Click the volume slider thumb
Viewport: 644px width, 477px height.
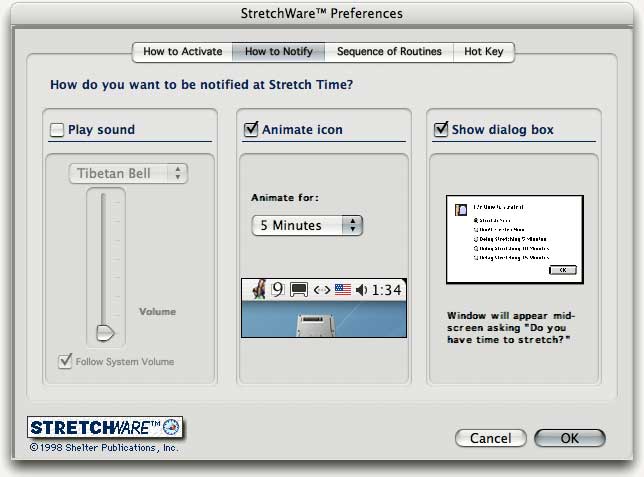coord(105,333)
